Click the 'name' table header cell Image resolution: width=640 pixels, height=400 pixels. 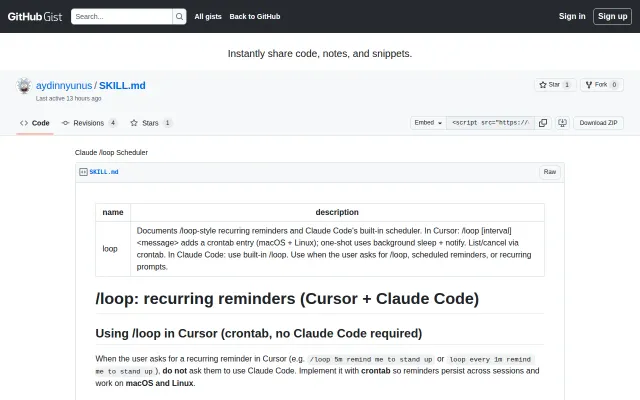click(x=113, y=212)
